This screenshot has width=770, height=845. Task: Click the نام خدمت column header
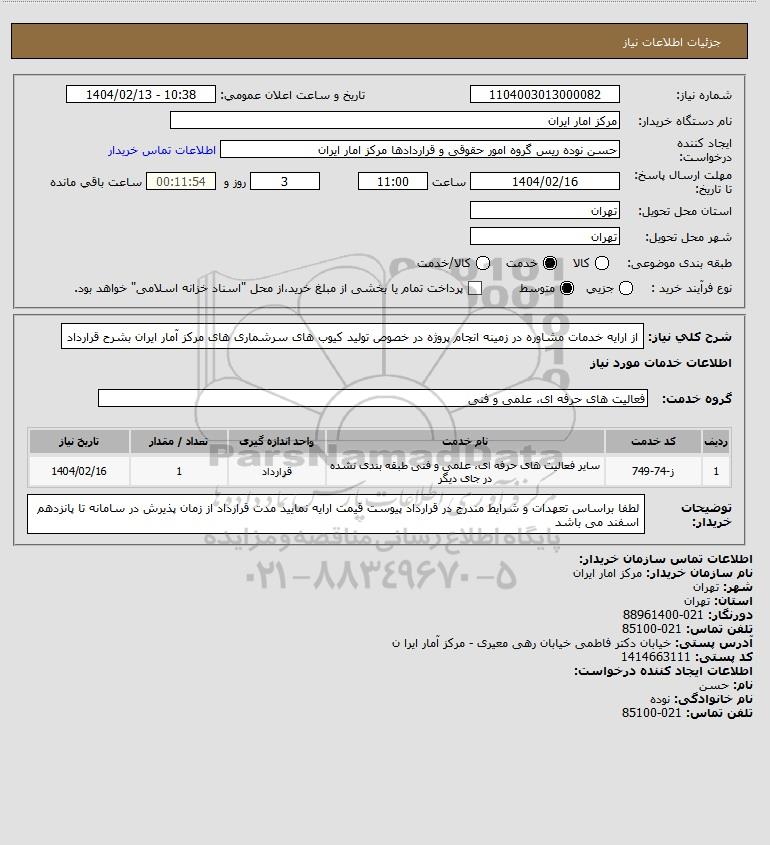tap(465, 441)
